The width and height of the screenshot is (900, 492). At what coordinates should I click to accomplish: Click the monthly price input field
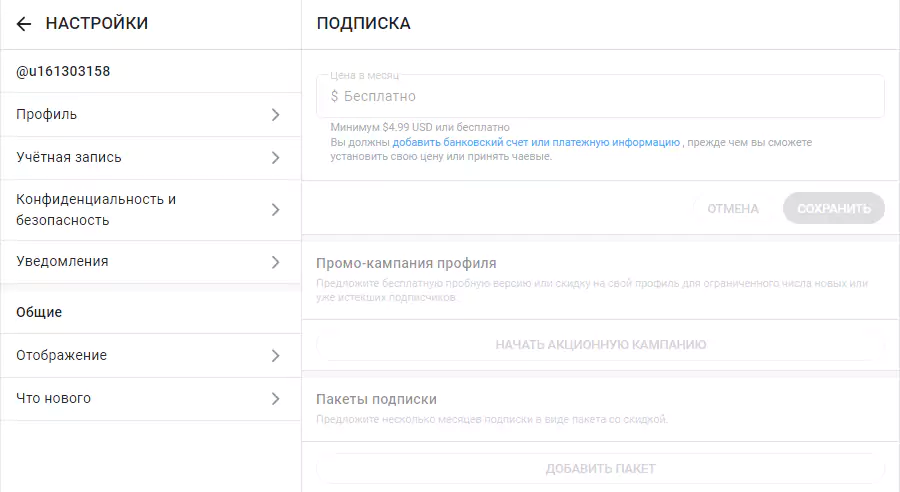pyautogui.click(x=600, y=96)
